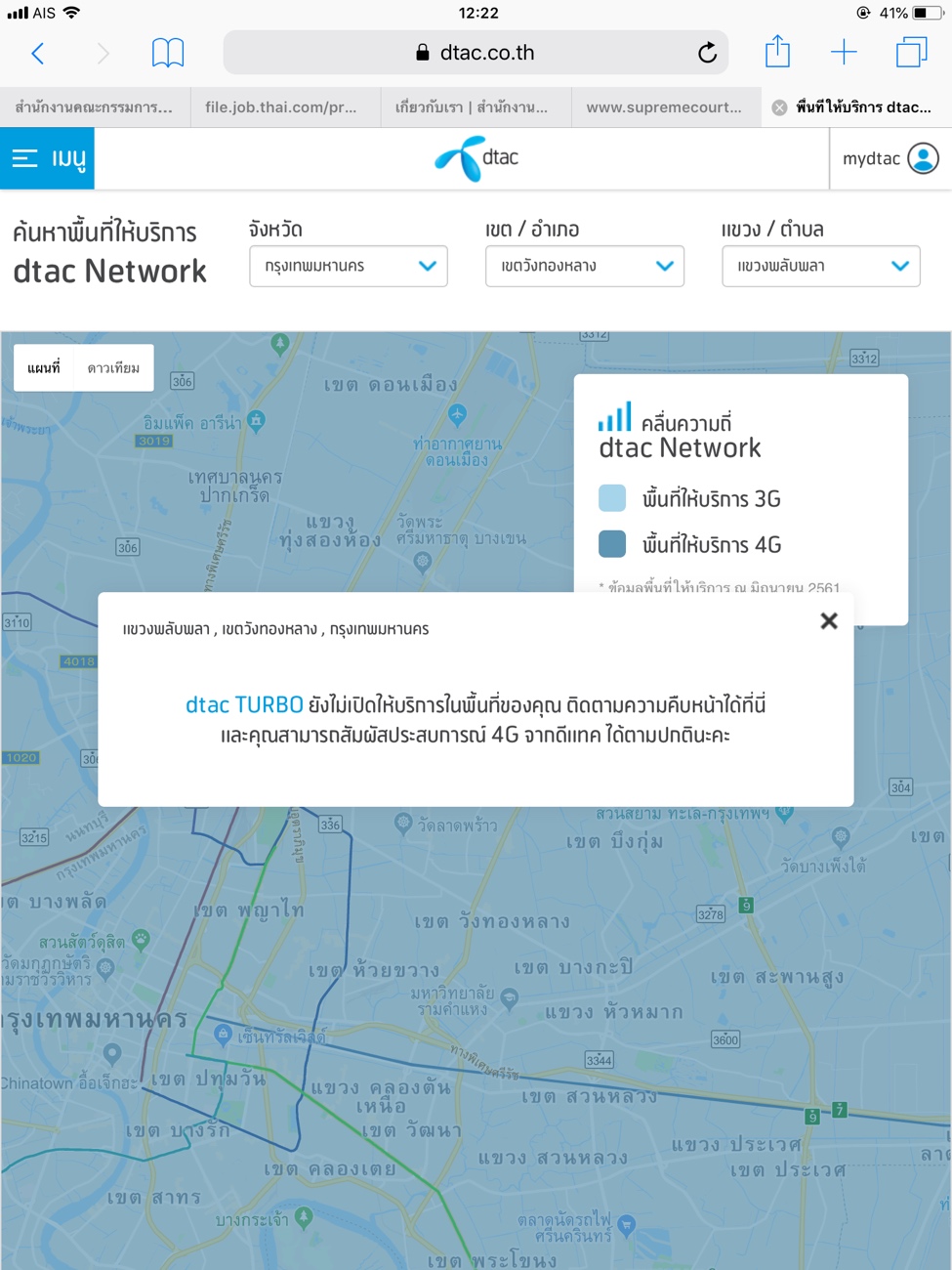The width and height of the screenshot is (952, 1270).
Task: Add a new Safari tab
Action: click(x=844, y=53)
